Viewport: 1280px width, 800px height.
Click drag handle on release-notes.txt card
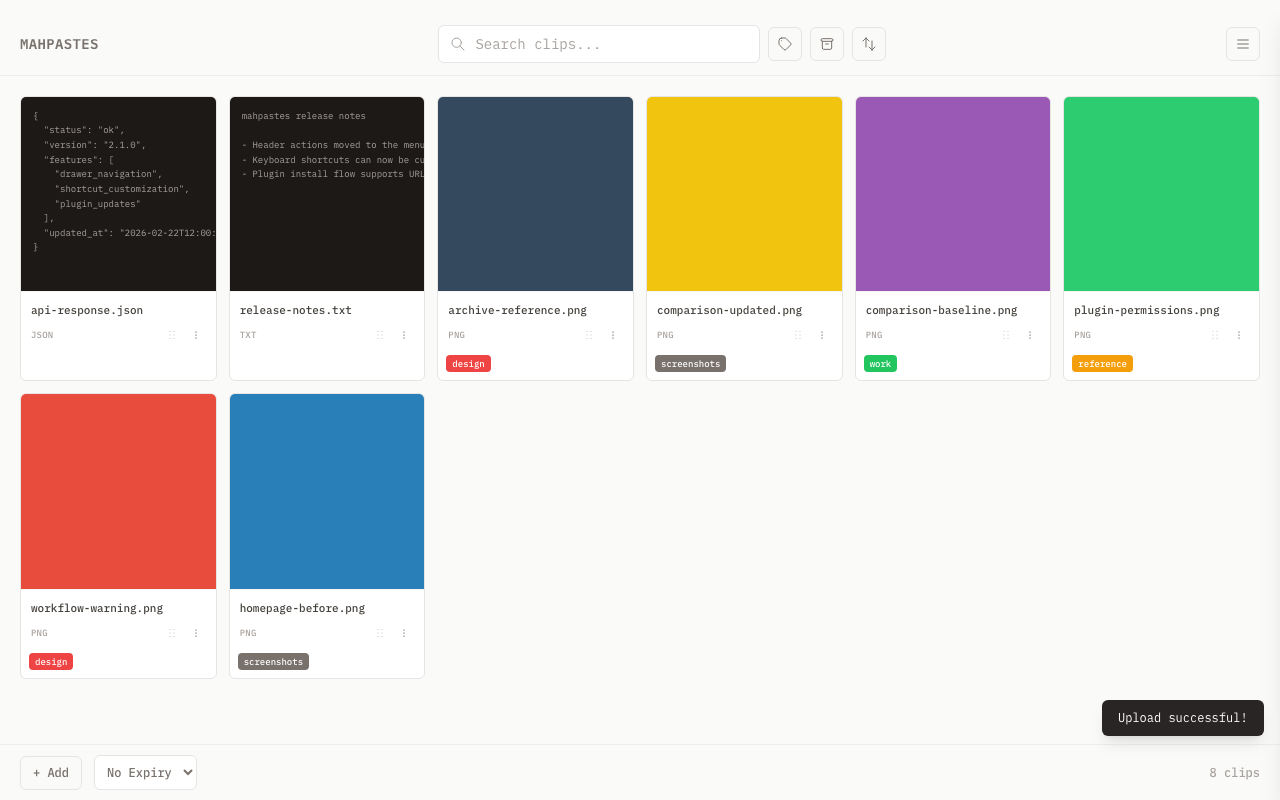[x=380, y=335]
